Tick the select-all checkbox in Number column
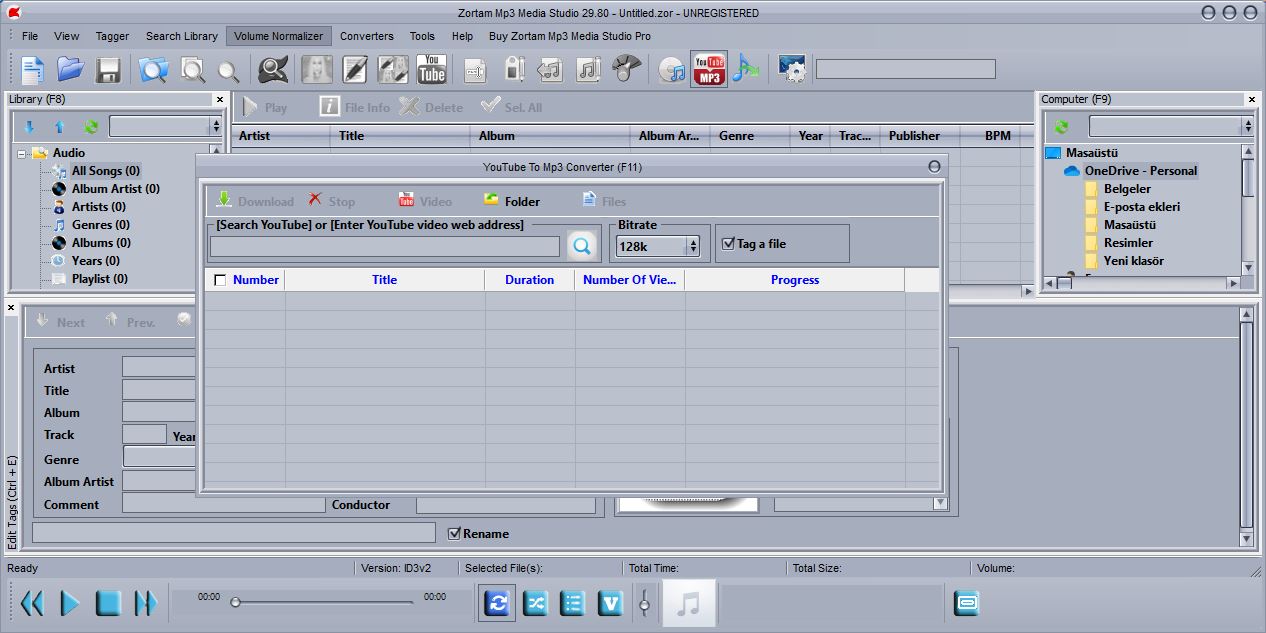 (220, 280)
